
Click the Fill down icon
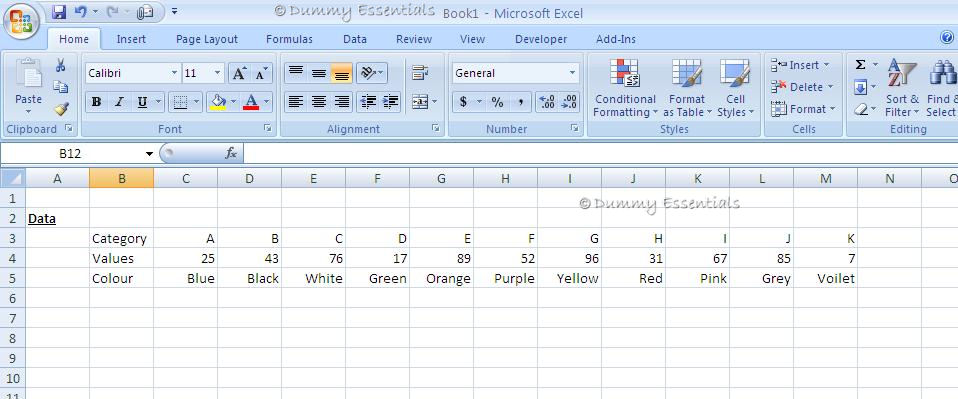click(x=860, y=87)
